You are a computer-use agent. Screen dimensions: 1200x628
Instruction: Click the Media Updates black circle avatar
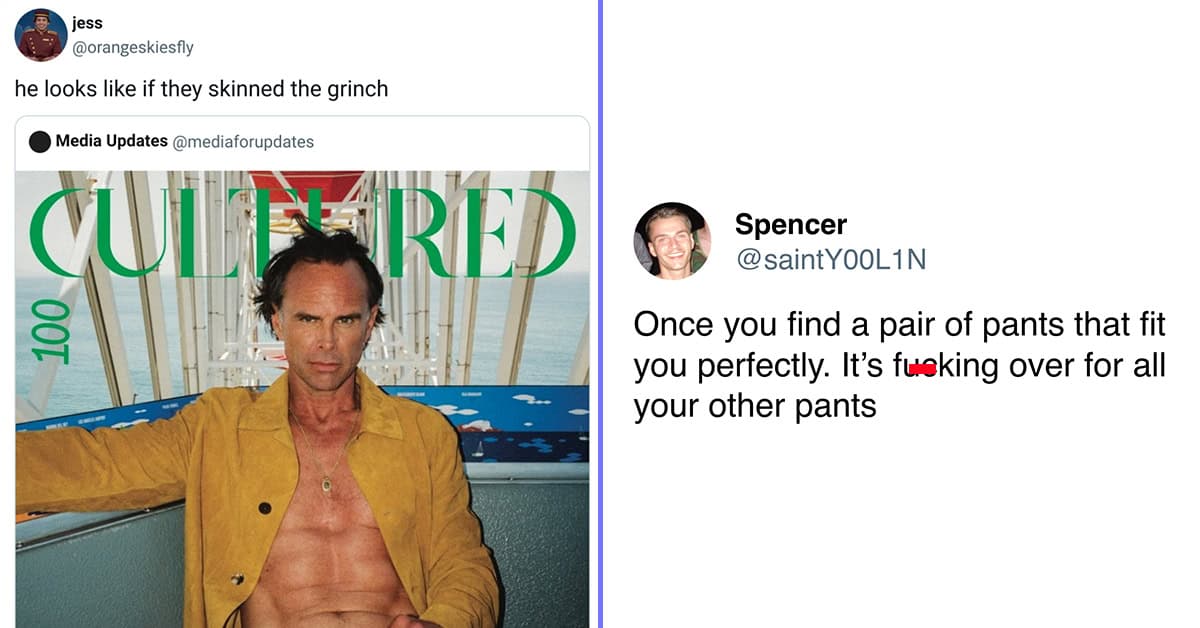coord(40,142)
